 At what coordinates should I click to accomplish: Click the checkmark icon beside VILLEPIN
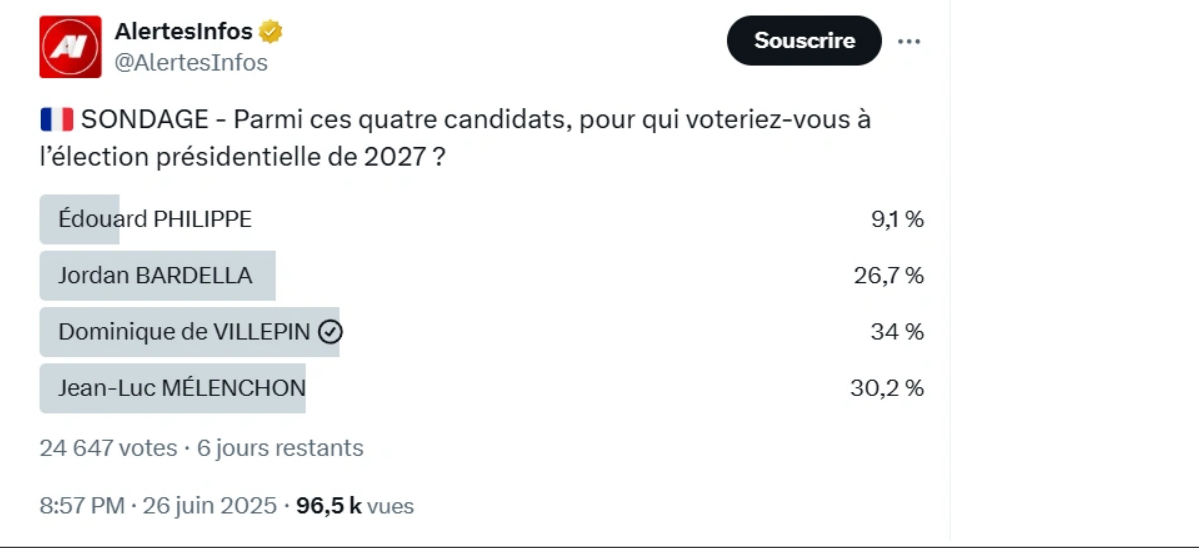[330, 332]
